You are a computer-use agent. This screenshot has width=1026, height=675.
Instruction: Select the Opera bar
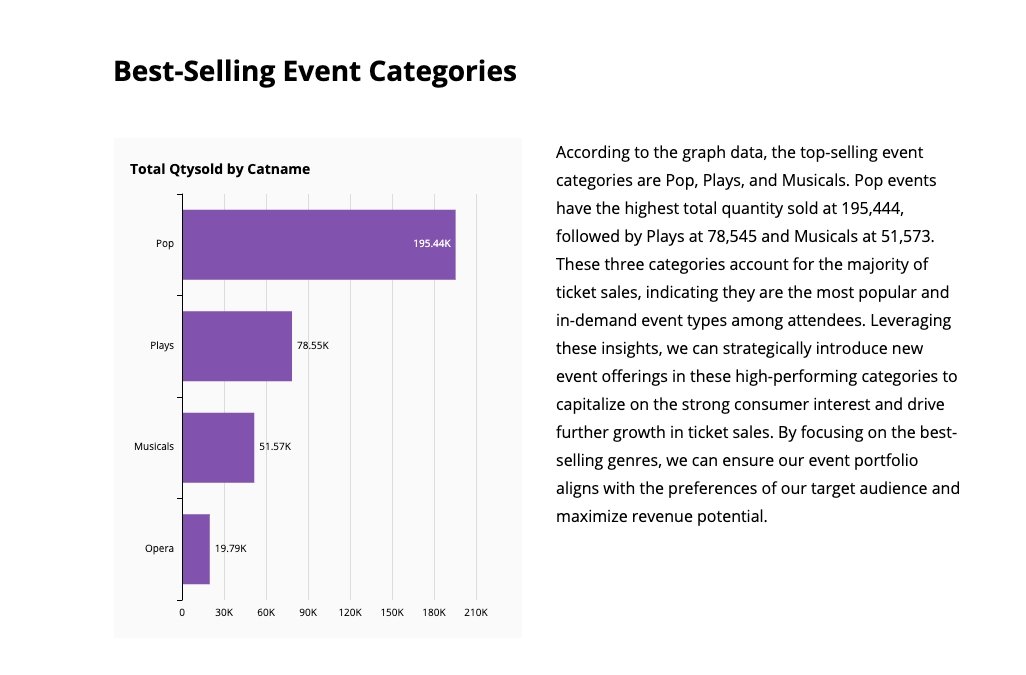[x=196, y=549]
